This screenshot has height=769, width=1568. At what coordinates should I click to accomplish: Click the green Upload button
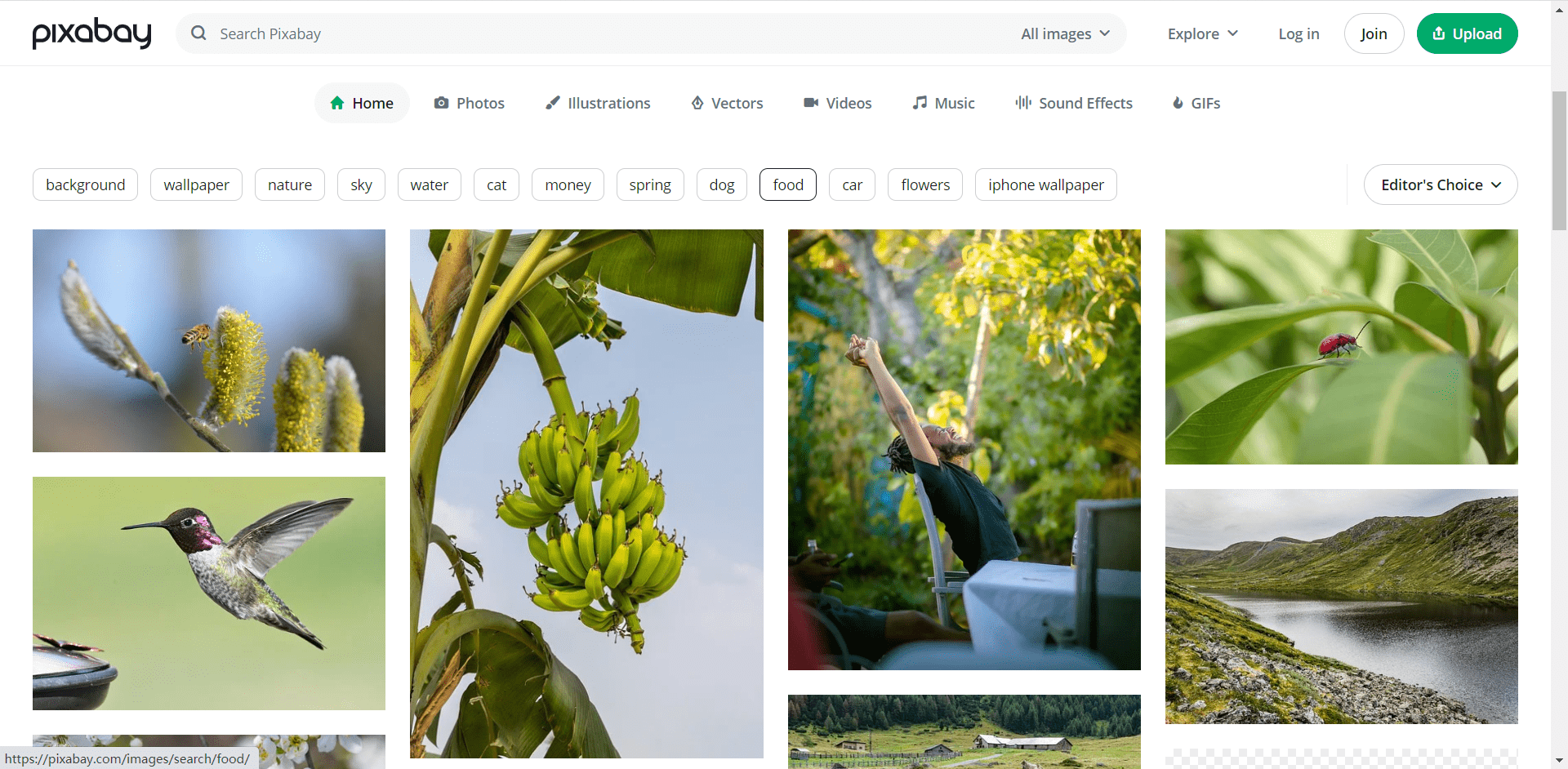click(1467, 33)
